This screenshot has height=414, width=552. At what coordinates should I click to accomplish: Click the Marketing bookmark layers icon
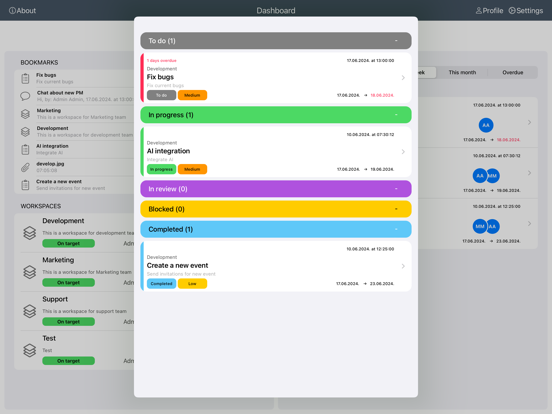coord(25,114)
